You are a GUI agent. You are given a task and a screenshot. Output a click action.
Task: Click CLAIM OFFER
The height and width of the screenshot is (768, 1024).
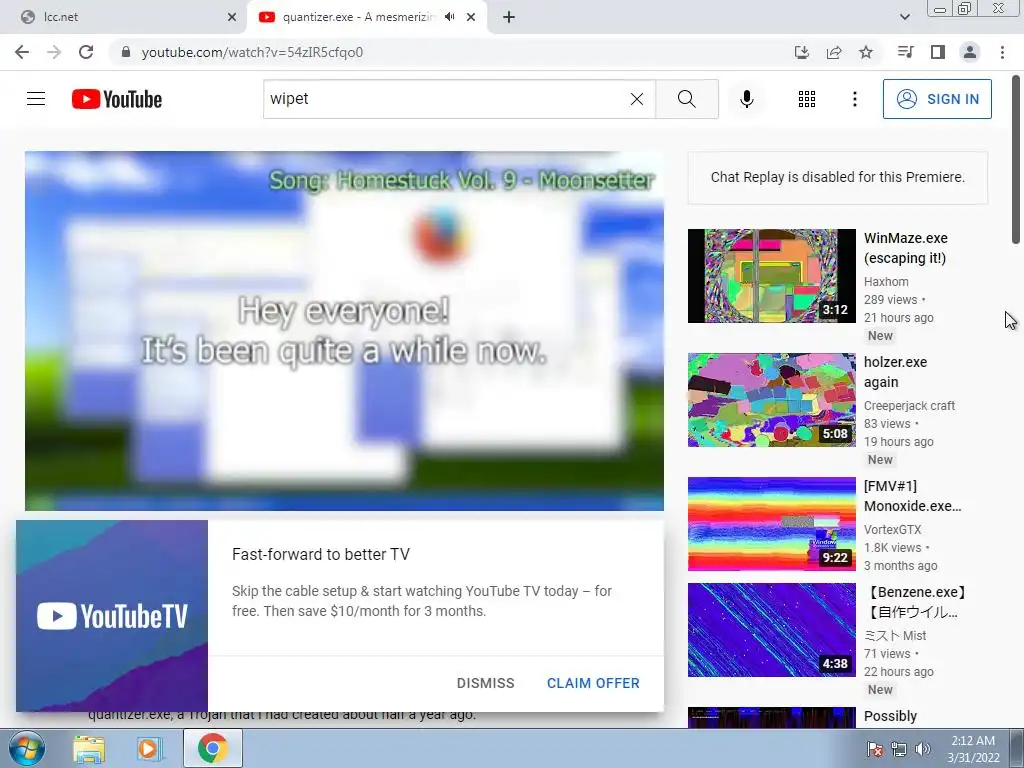click(593, 683)
